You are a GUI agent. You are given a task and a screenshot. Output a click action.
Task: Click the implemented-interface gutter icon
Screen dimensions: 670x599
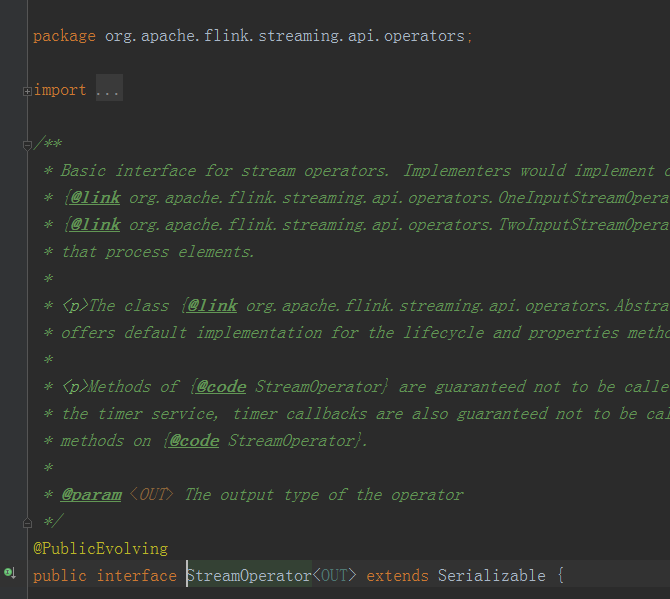point(9,573)
